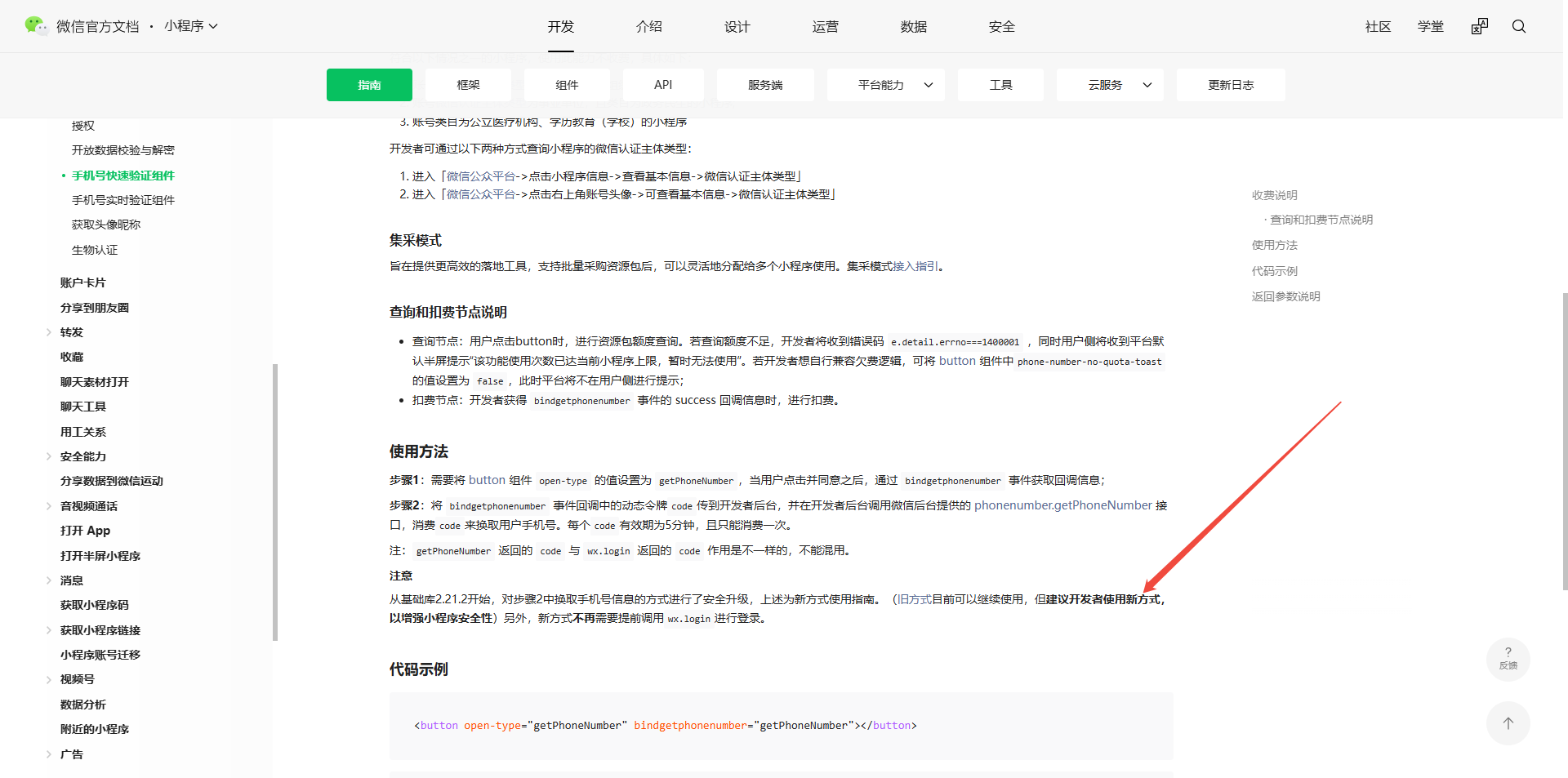Open the first 微信公众平台 link
Image resolution: width=1568 pixels, height=778 pixels.
point(481,176)
